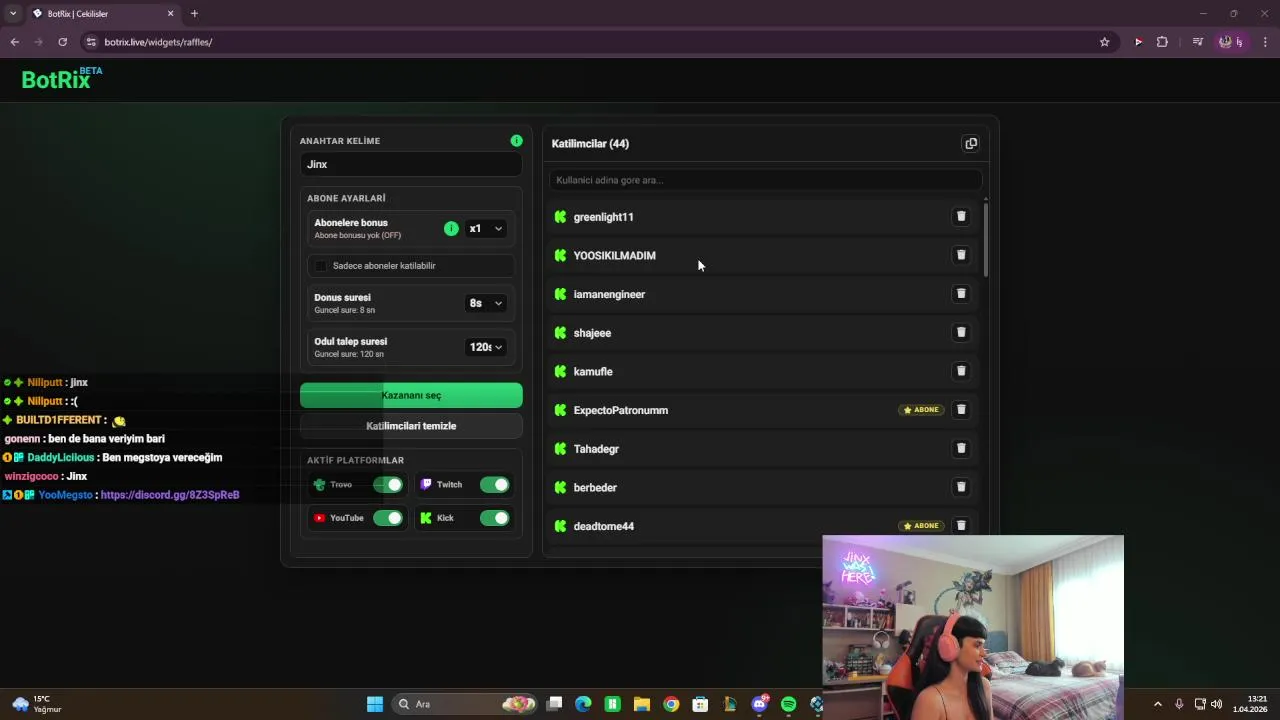Click the browser address bar
Image resolution: width=1280 pixels, height=720 pixels.
[x=590, y=42]
